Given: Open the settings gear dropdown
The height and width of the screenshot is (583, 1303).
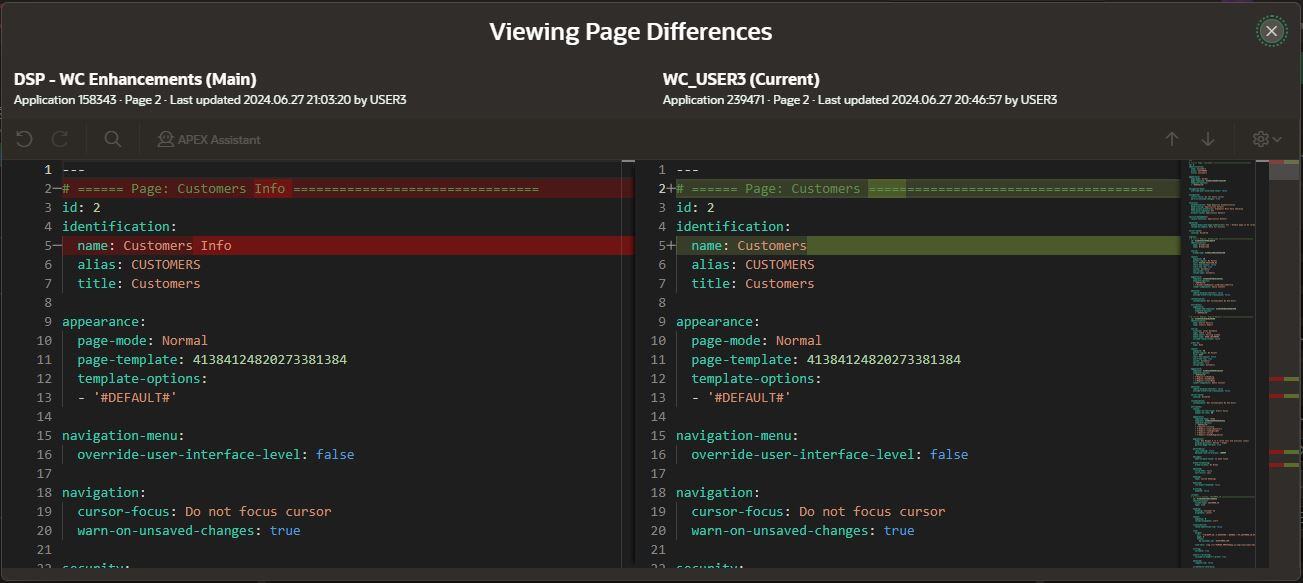Looking at the screenshot, I should [x=1266, y=139].
